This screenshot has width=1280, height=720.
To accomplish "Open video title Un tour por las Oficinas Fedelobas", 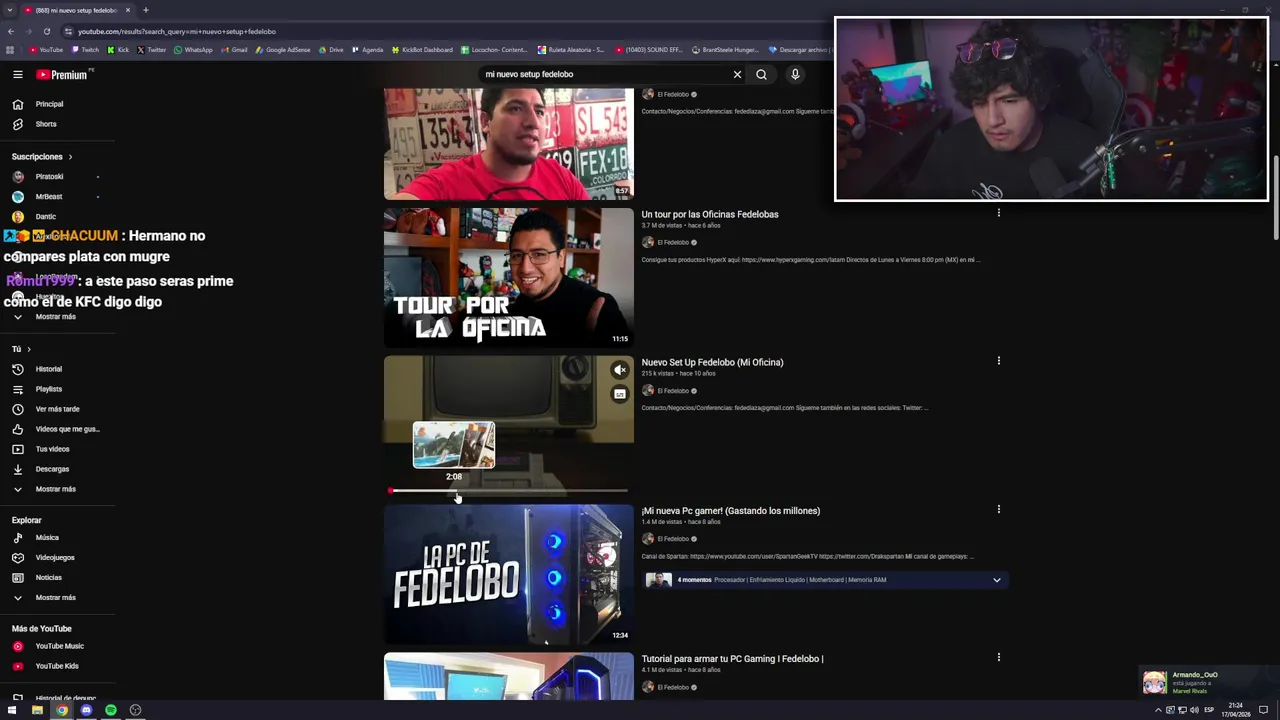I will point(710,214).
